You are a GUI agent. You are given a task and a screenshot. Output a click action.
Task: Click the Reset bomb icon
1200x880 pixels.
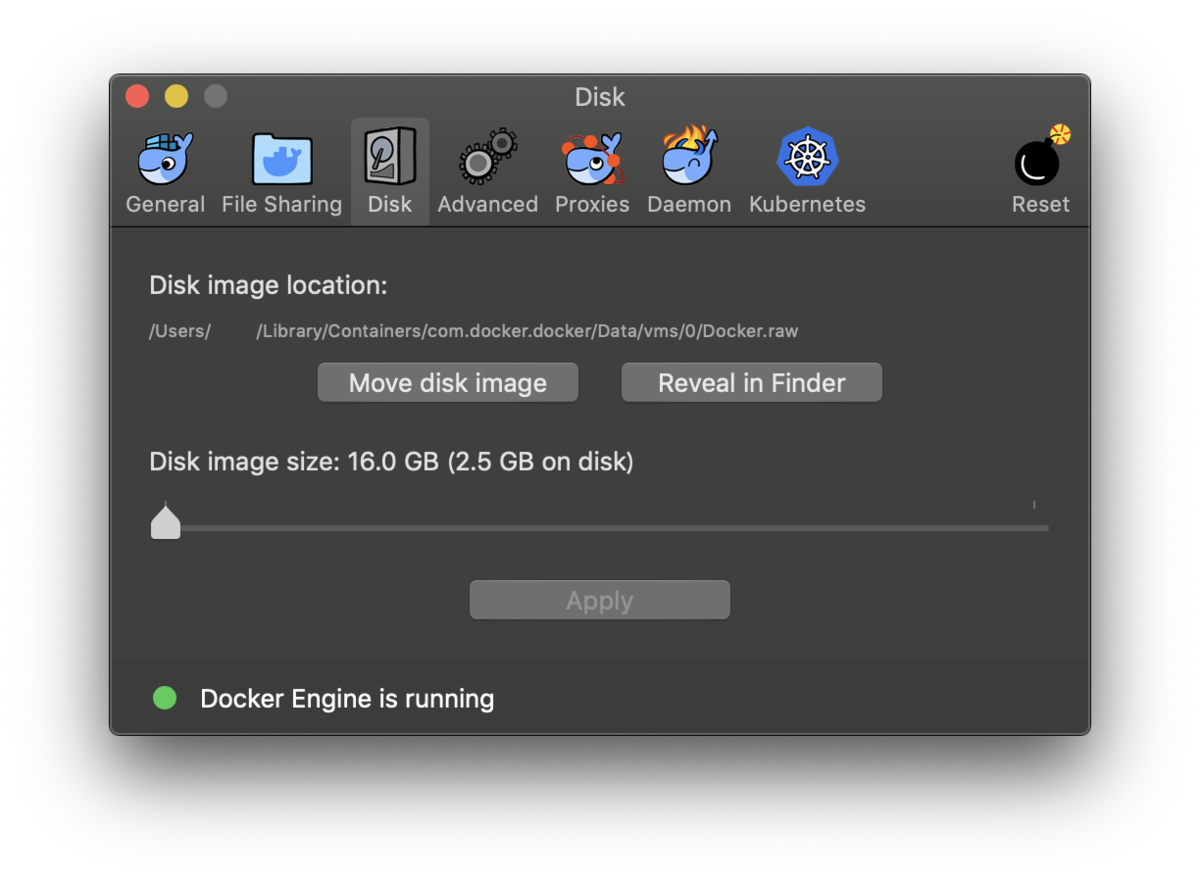[1041, 156]
